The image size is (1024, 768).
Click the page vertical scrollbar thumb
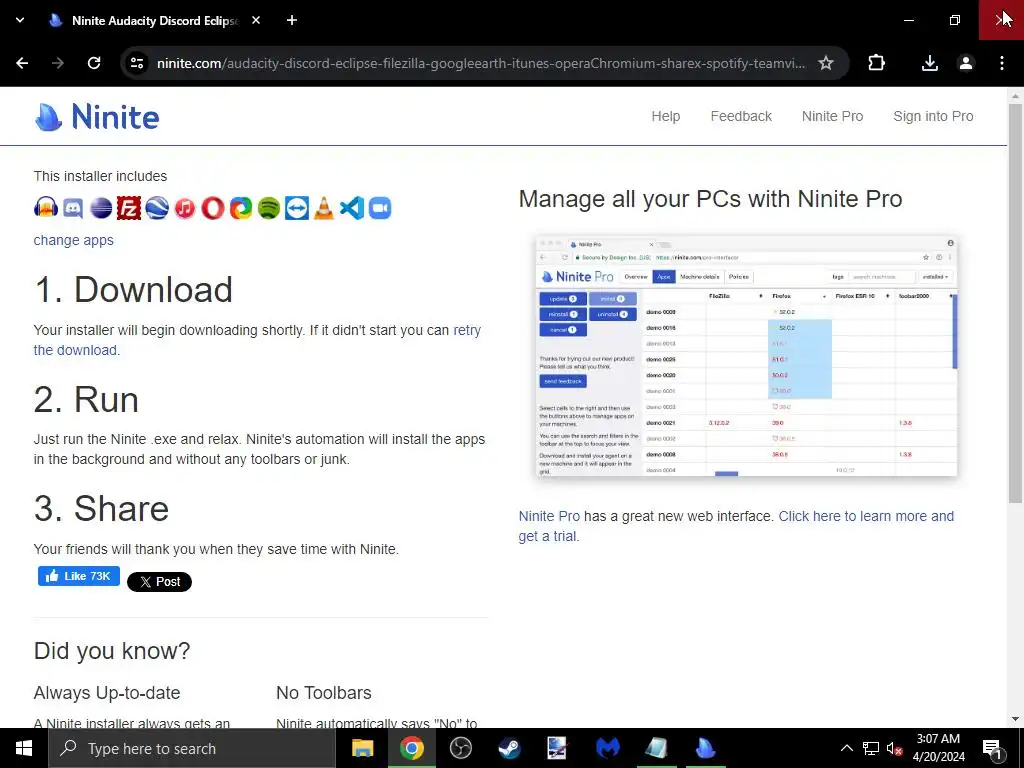pyautogui.click(x=1015, y=304)
